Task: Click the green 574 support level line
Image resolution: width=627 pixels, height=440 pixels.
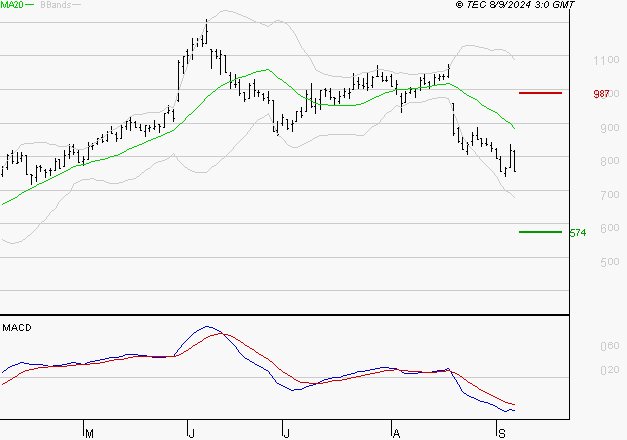Action: [540, 232]
